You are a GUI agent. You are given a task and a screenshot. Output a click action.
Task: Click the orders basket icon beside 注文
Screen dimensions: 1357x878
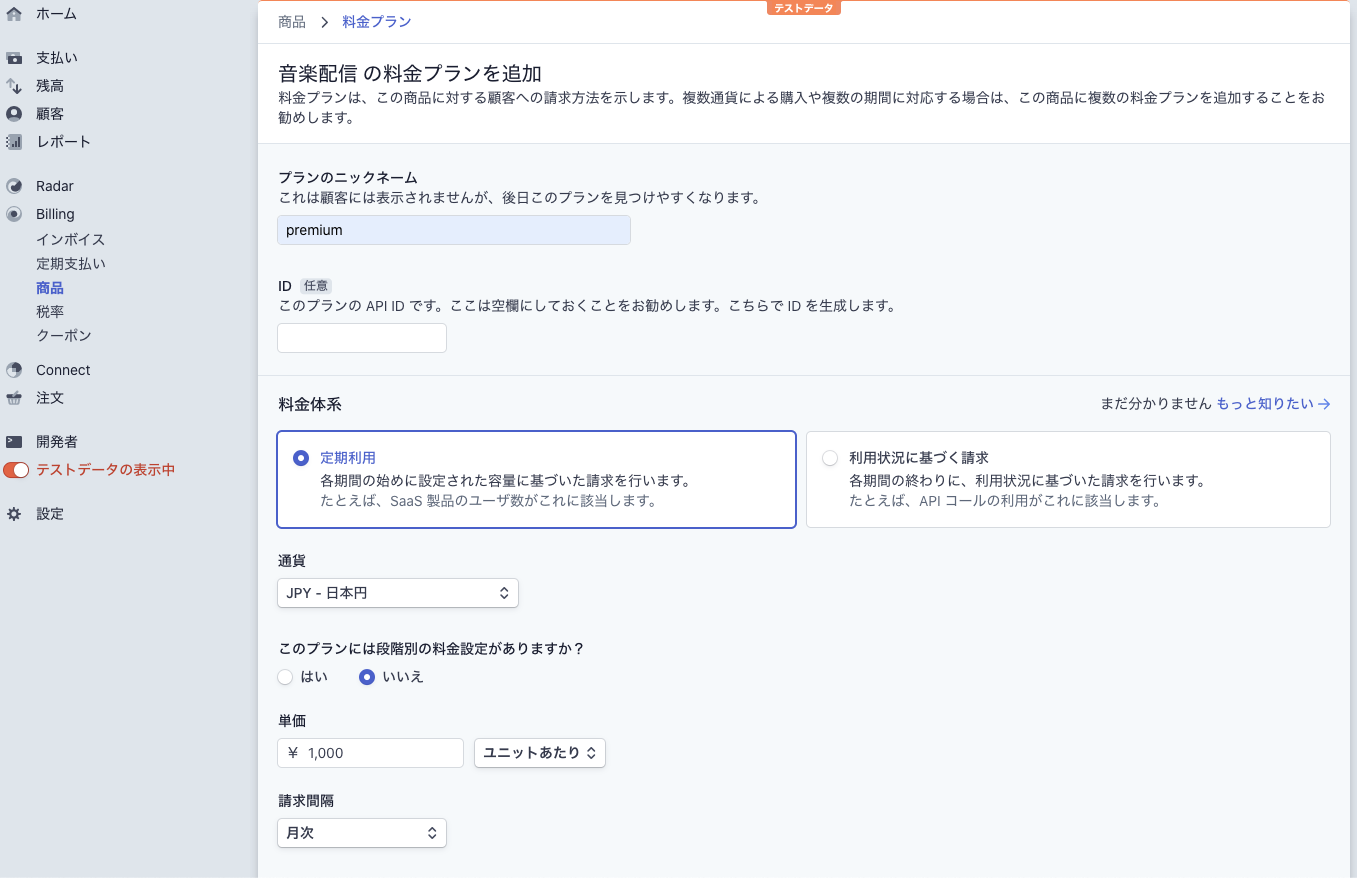14,398
